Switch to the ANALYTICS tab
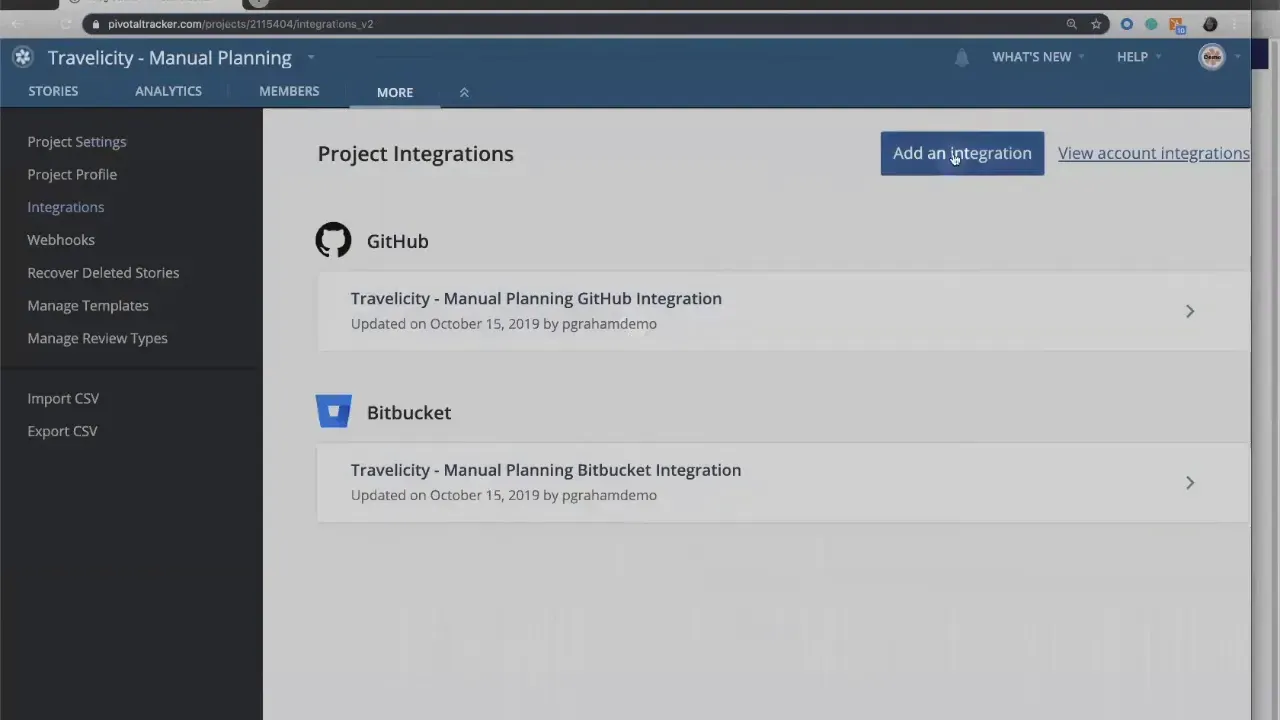 (x=168, y=91)
